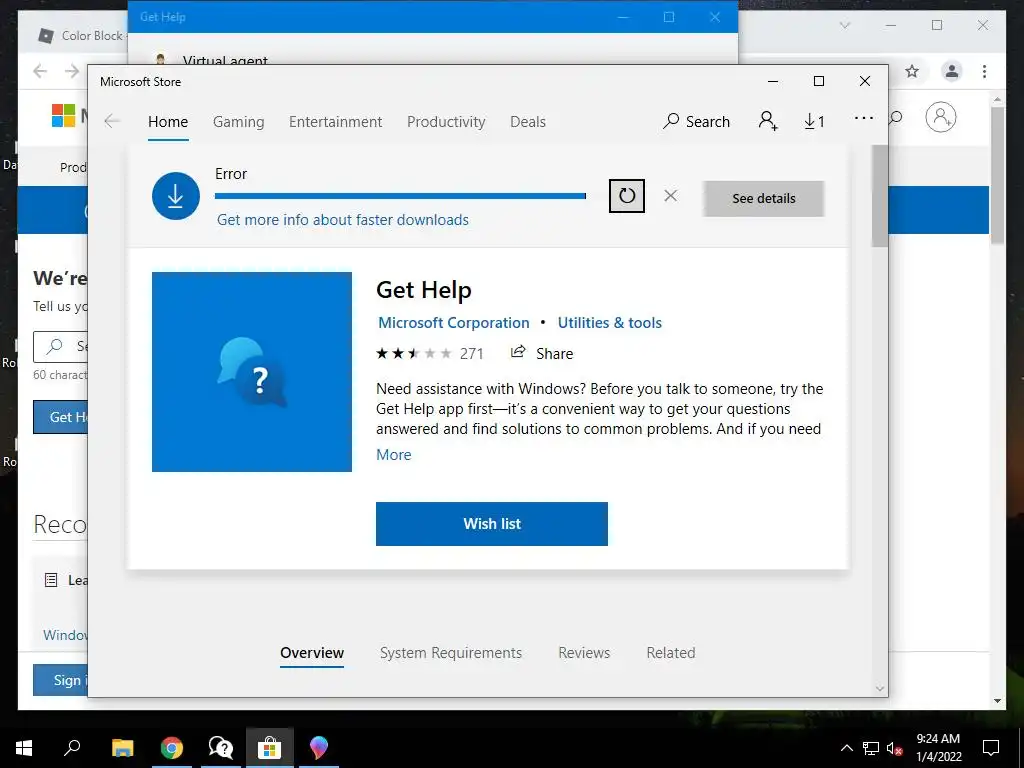
Task: Open Utilities & tools category link
Action: click(609, 323)
